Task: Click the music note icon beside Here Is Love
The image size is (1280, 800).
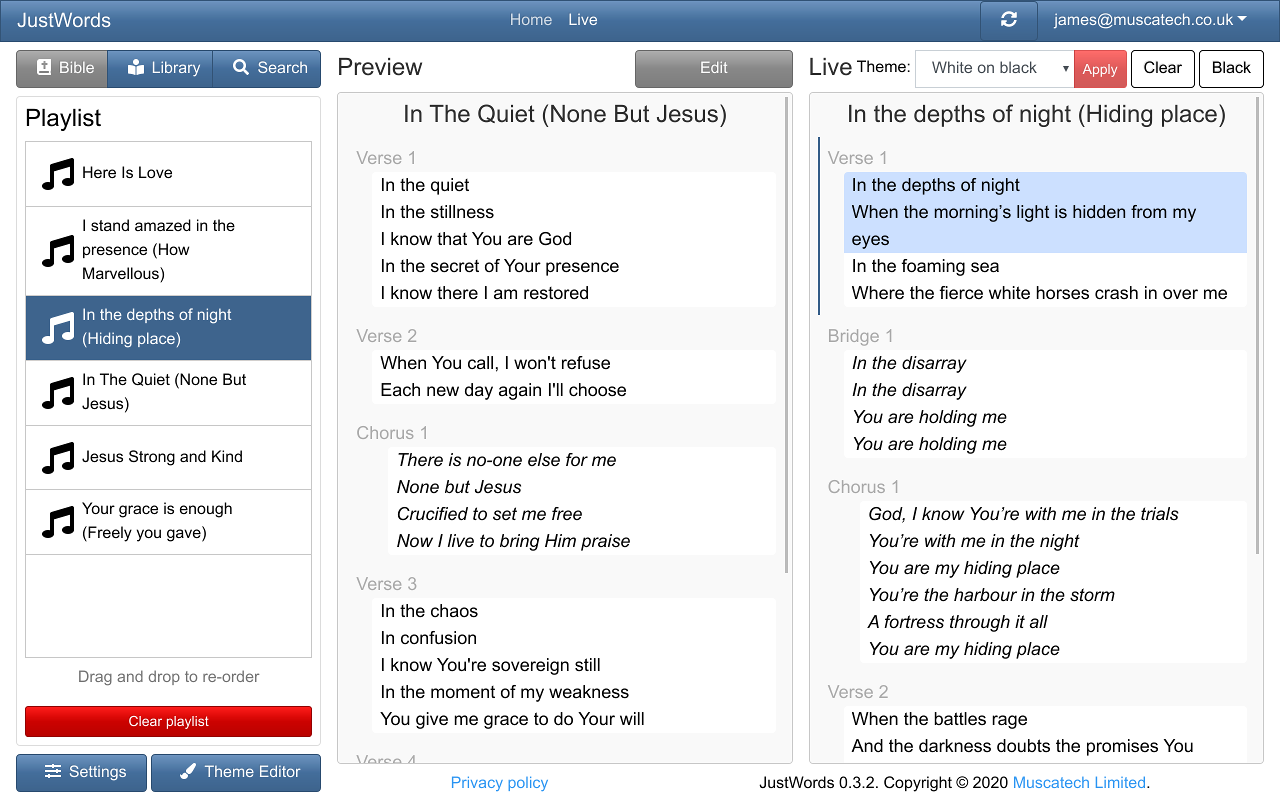Action: [59, 173]
